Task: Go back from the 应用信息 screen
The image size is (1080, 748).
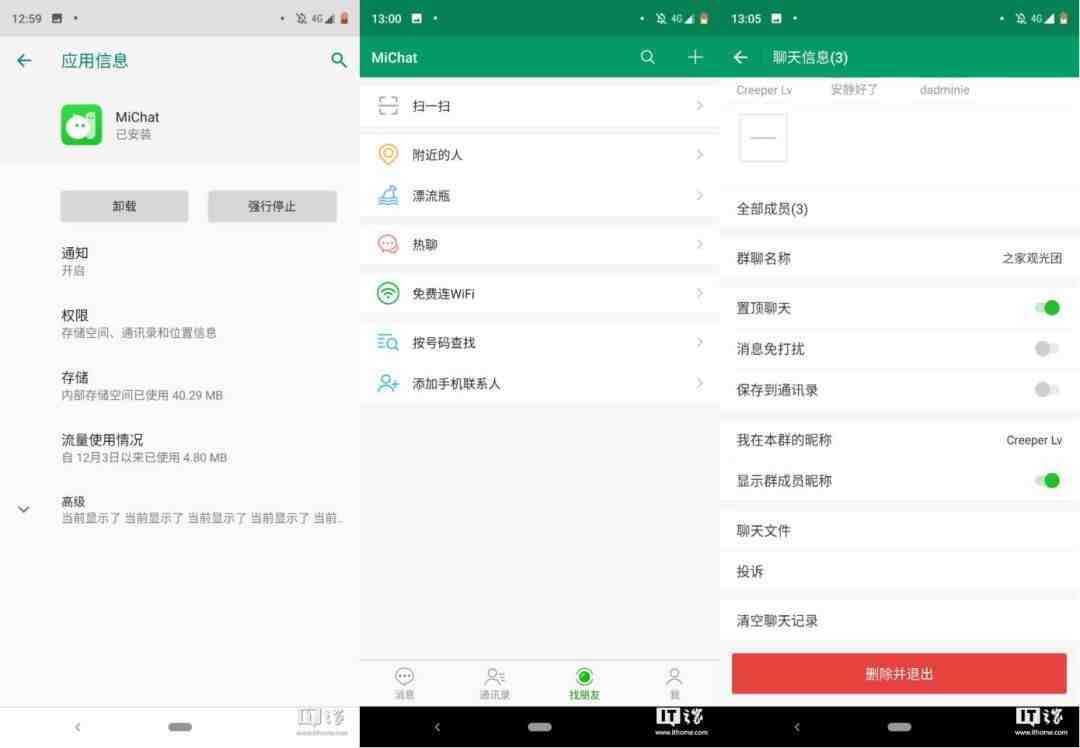Action: 24,61
